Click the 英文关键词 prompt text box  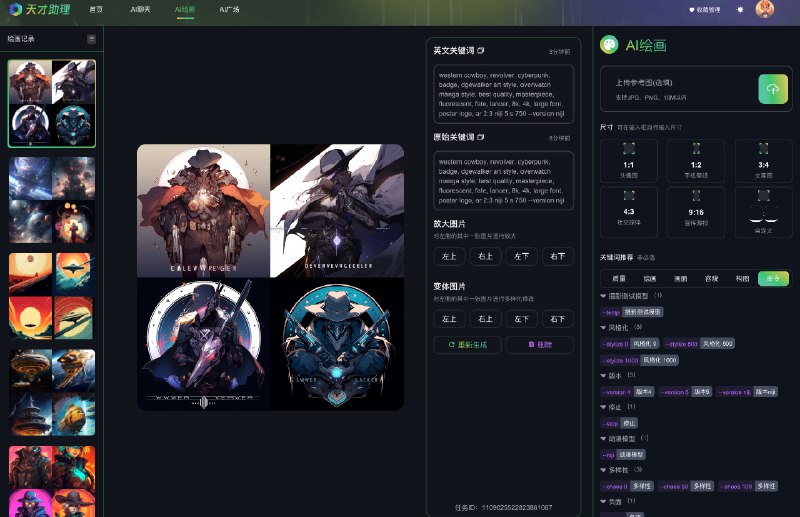pos(503,94)
